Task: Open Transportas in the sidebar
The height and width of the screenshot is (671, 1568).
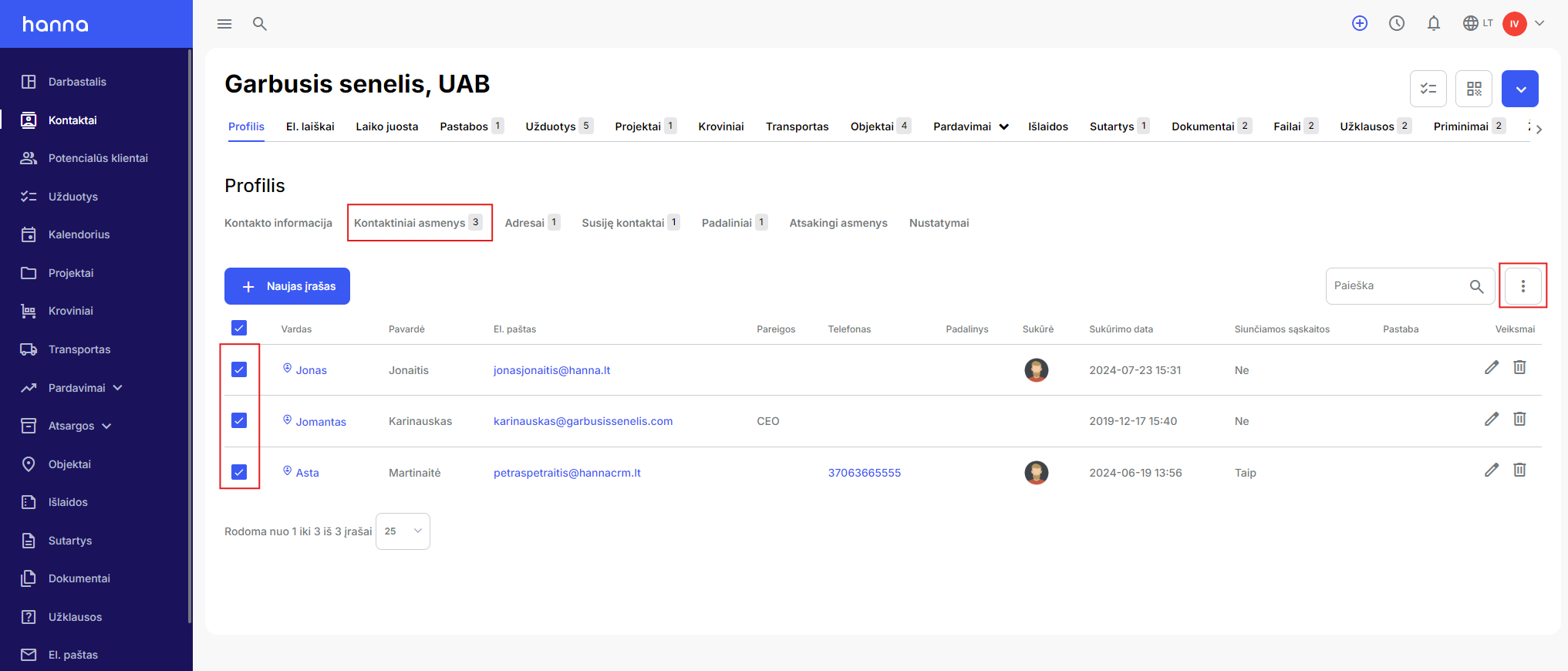Action: (79, 349)
